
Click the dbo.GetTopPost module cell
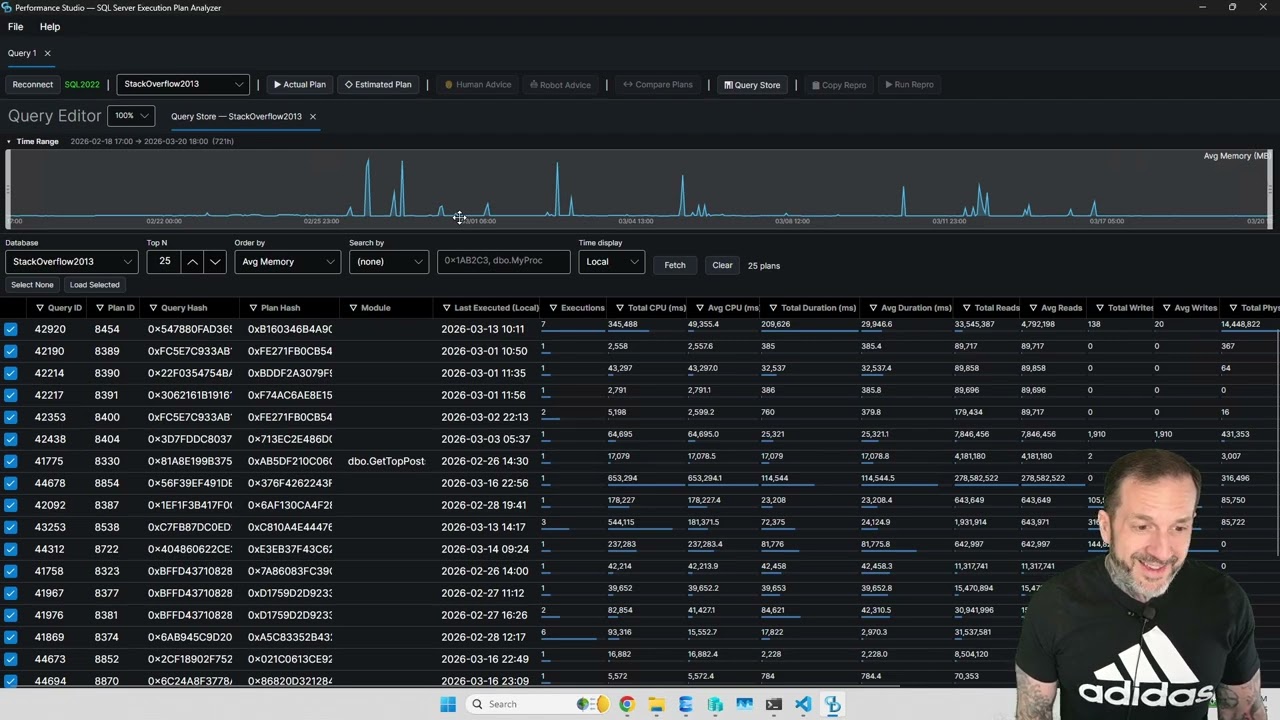tap(386, 461)
